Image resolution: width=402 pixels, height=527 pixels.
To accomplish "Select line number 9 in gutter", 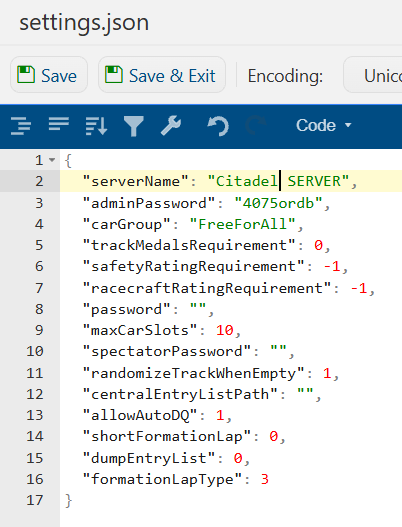I will pos(39,330).
